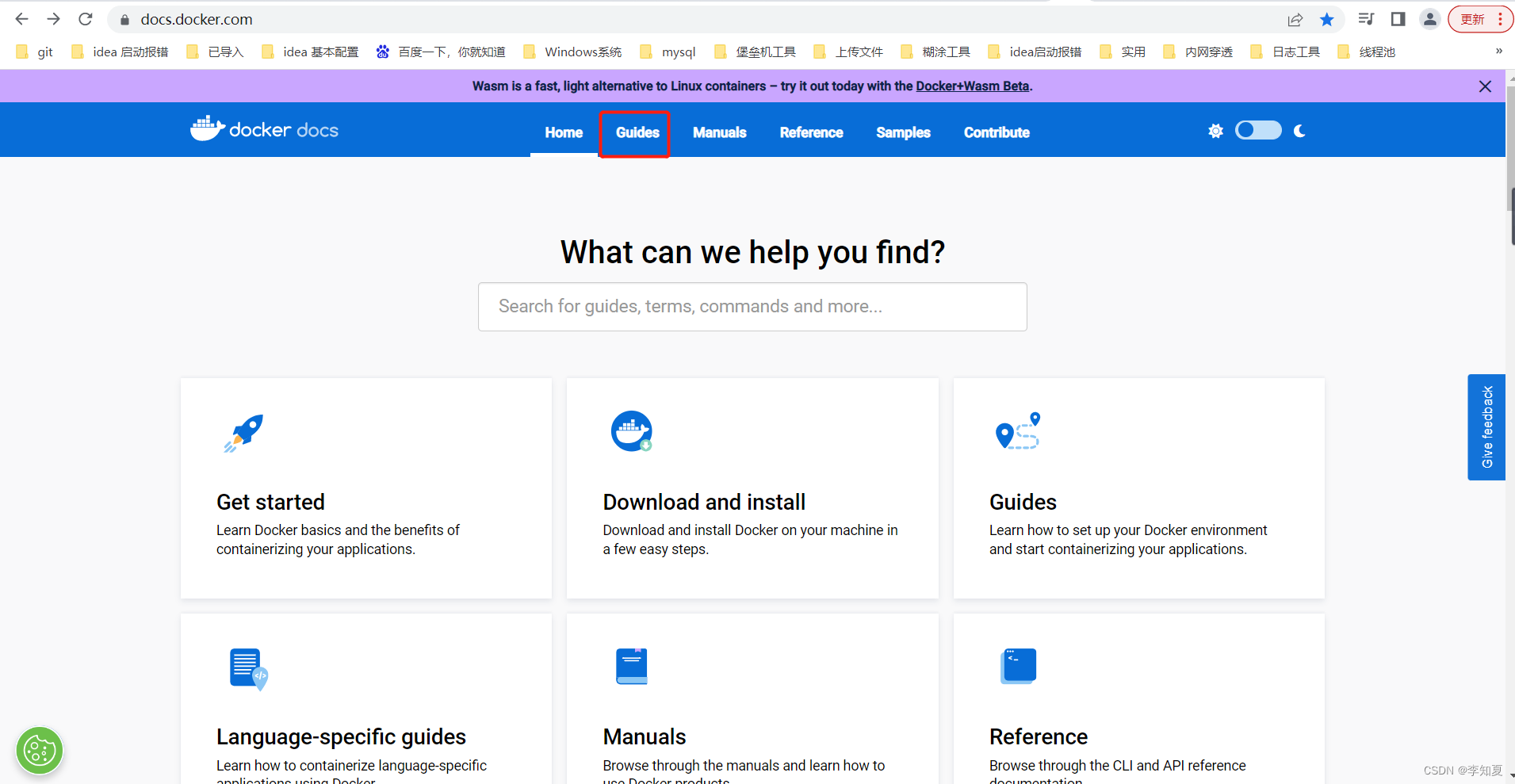Open the mysql bookmark folder
Screen dimensions: 1515x784
click(x=668, y=52)
